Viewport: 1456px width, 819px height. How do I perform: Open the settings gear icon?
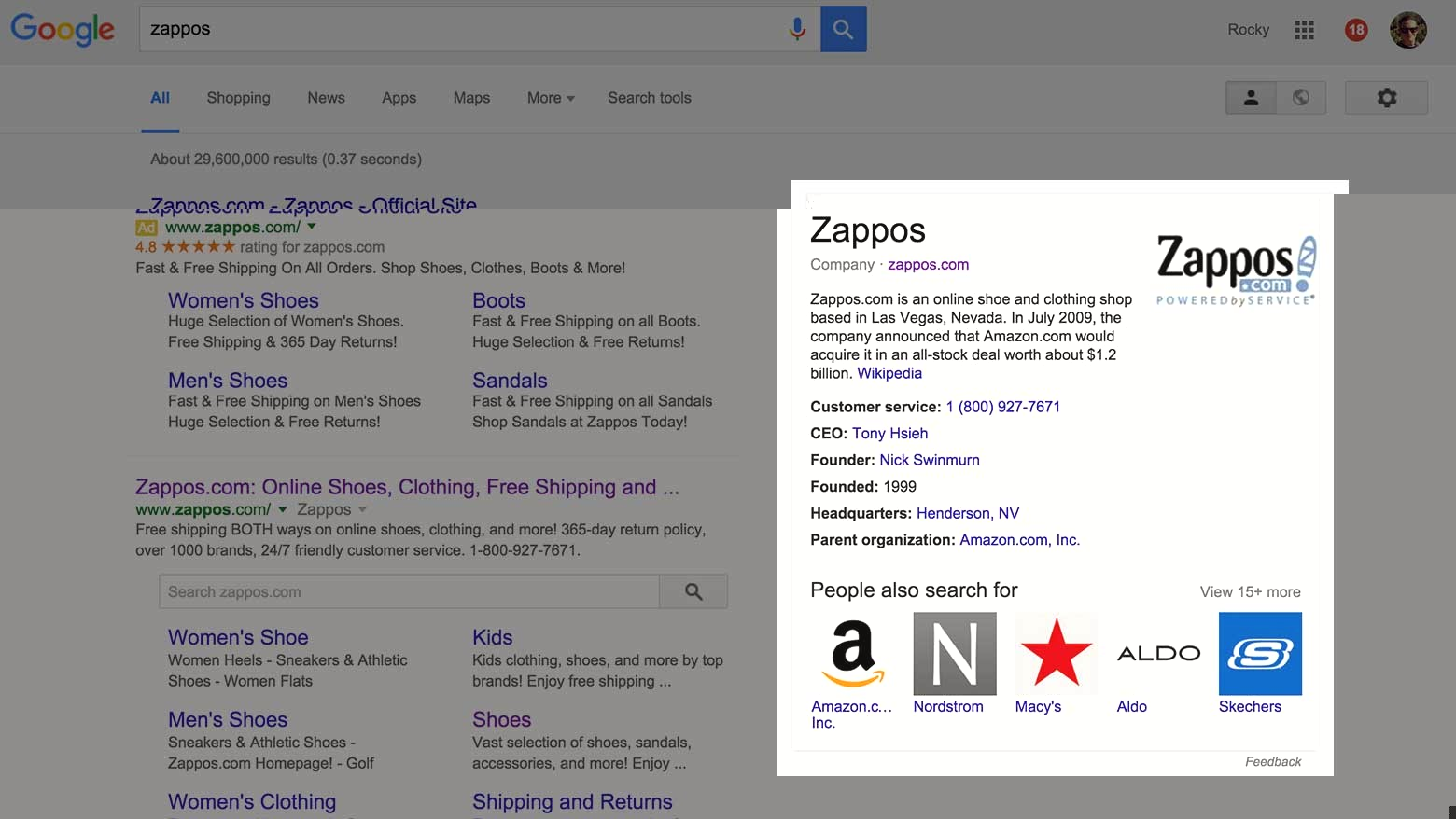tap(1386, 98)
